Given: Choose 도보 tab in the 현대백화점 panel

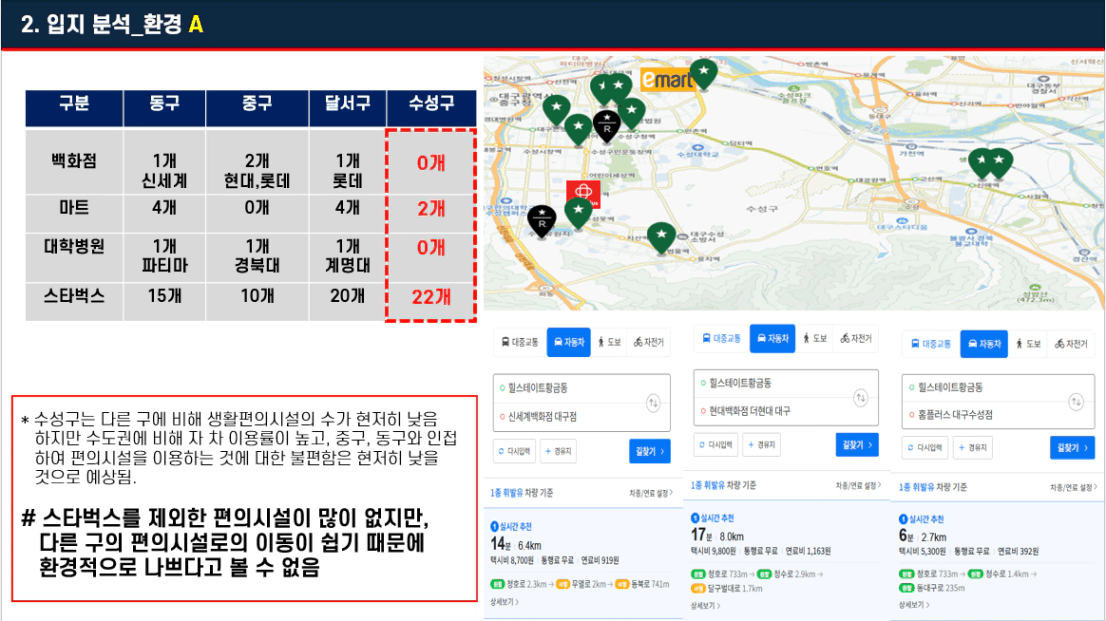Looking at the screenshot, I should 815,339.
